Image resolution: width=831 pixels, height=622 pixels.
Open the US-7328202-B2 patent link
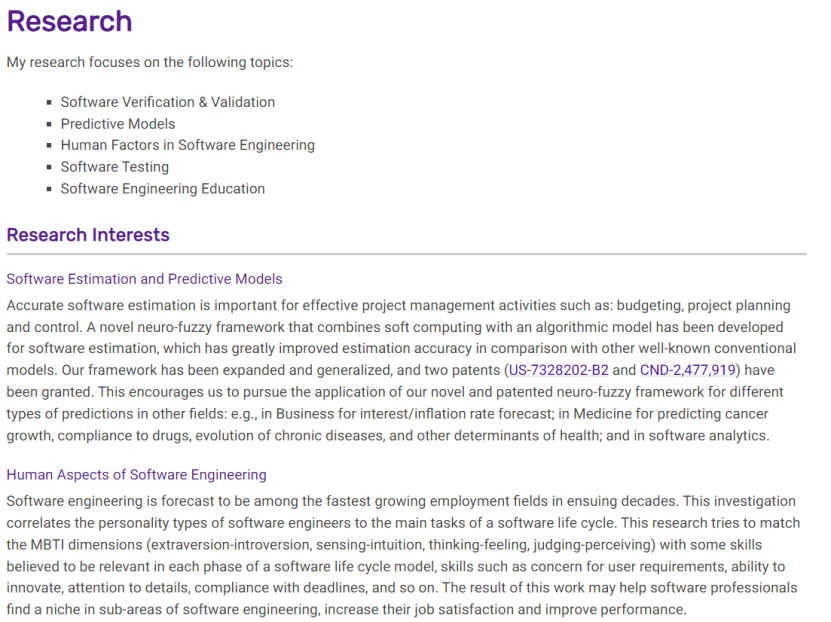click(x=558, y=370)
